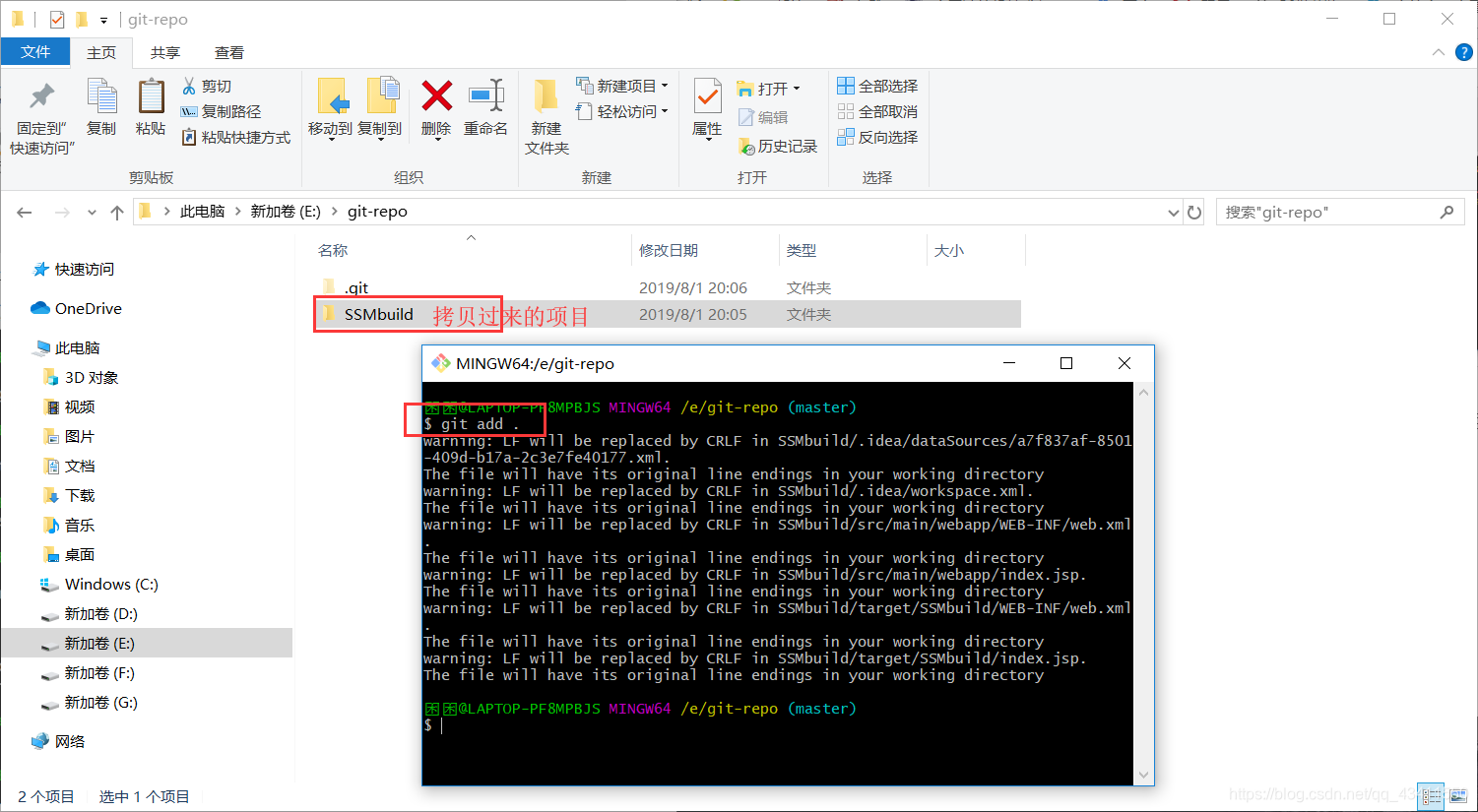The image size is (1478, 812).
Task: Select the .git folder
Action: point(356,288)
